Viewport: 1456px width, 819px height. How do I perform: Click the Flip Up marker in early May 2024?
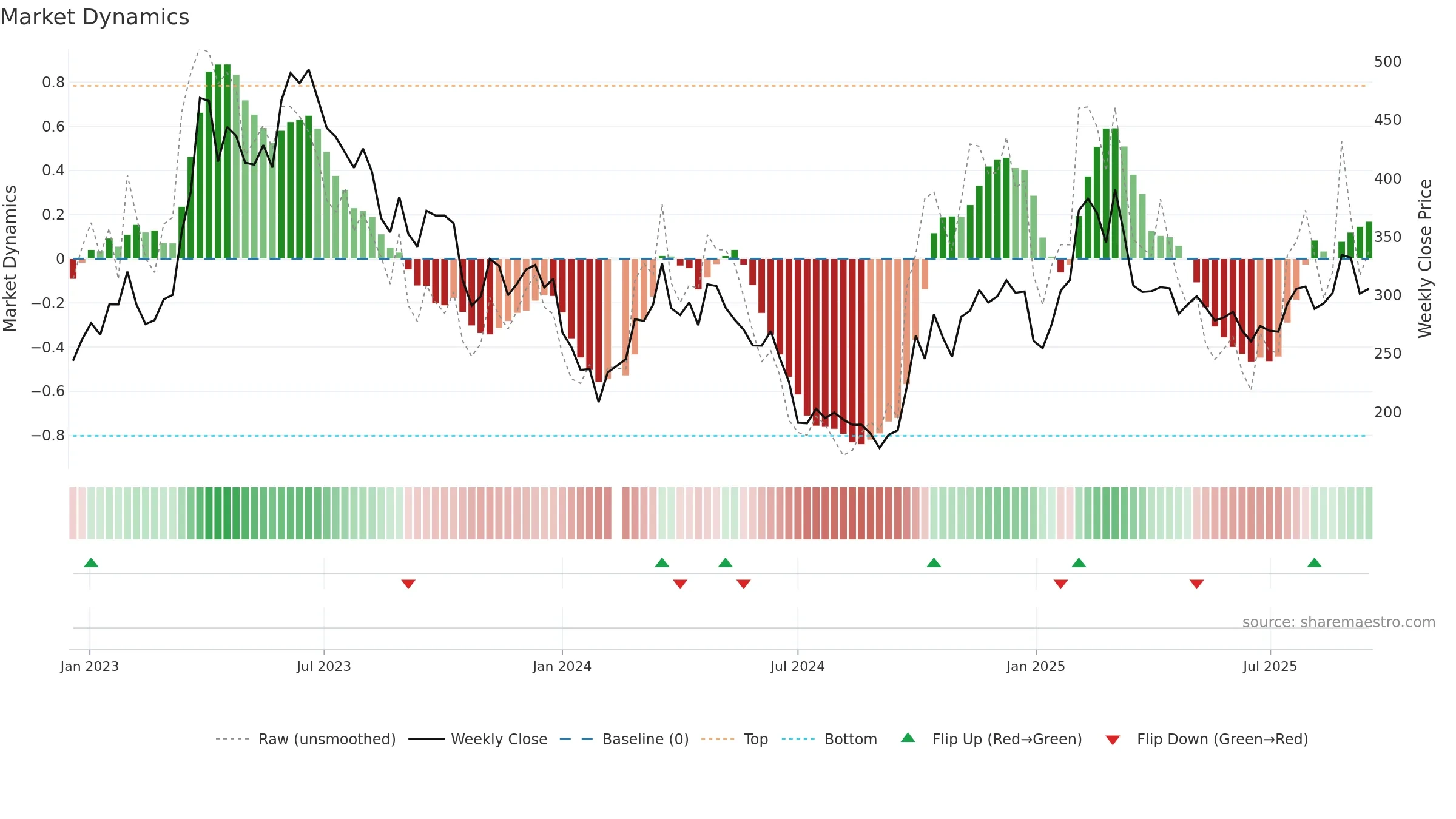tap(726, 563)
